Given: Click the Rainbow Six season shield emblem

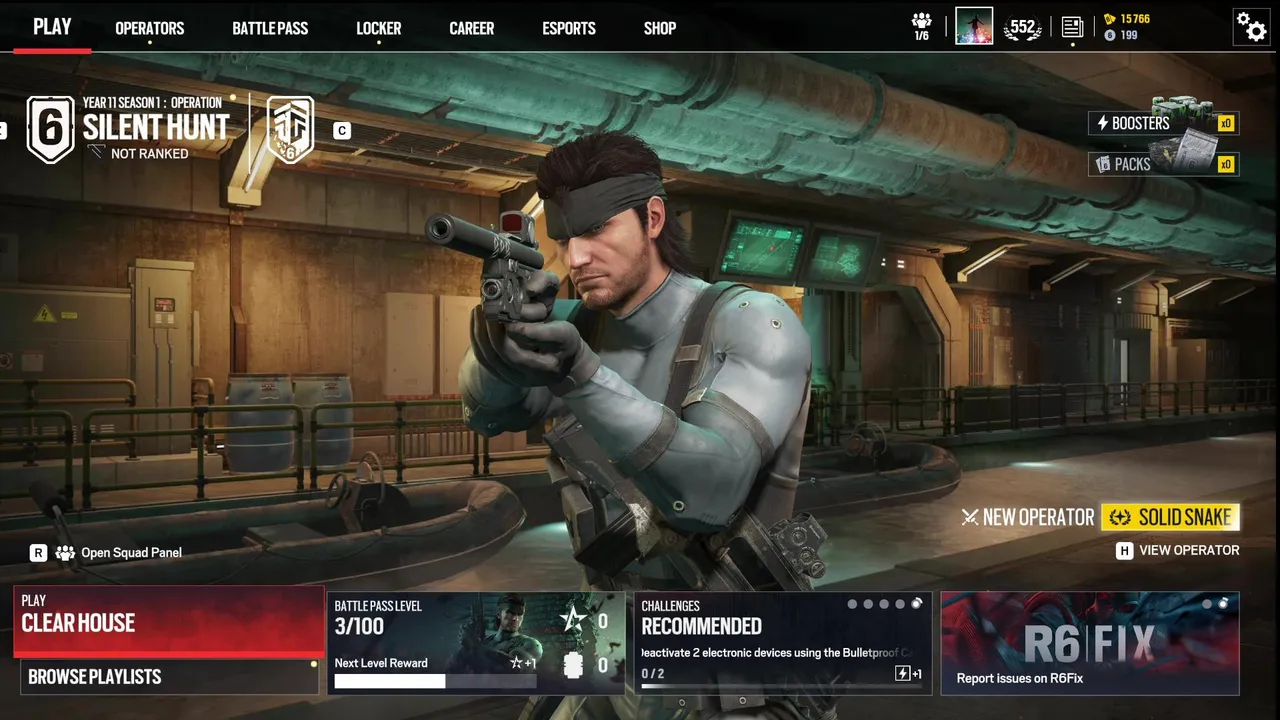Looking at the screenshot, I should 50,129.
